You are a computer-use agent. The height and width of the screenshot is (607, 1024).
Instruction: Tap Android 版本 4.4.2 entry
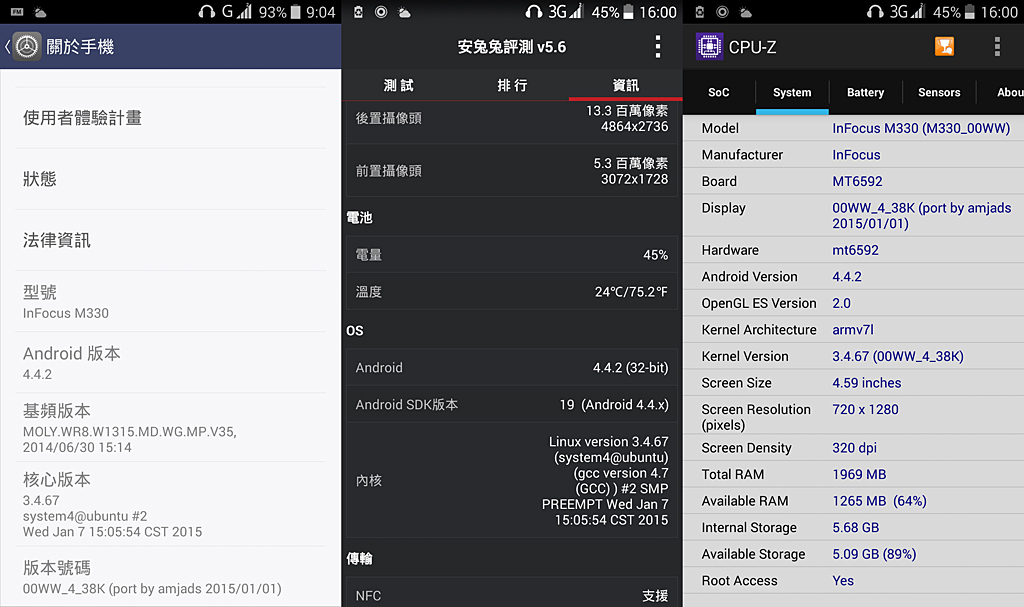pyautogui.click(x=170, y=363)
